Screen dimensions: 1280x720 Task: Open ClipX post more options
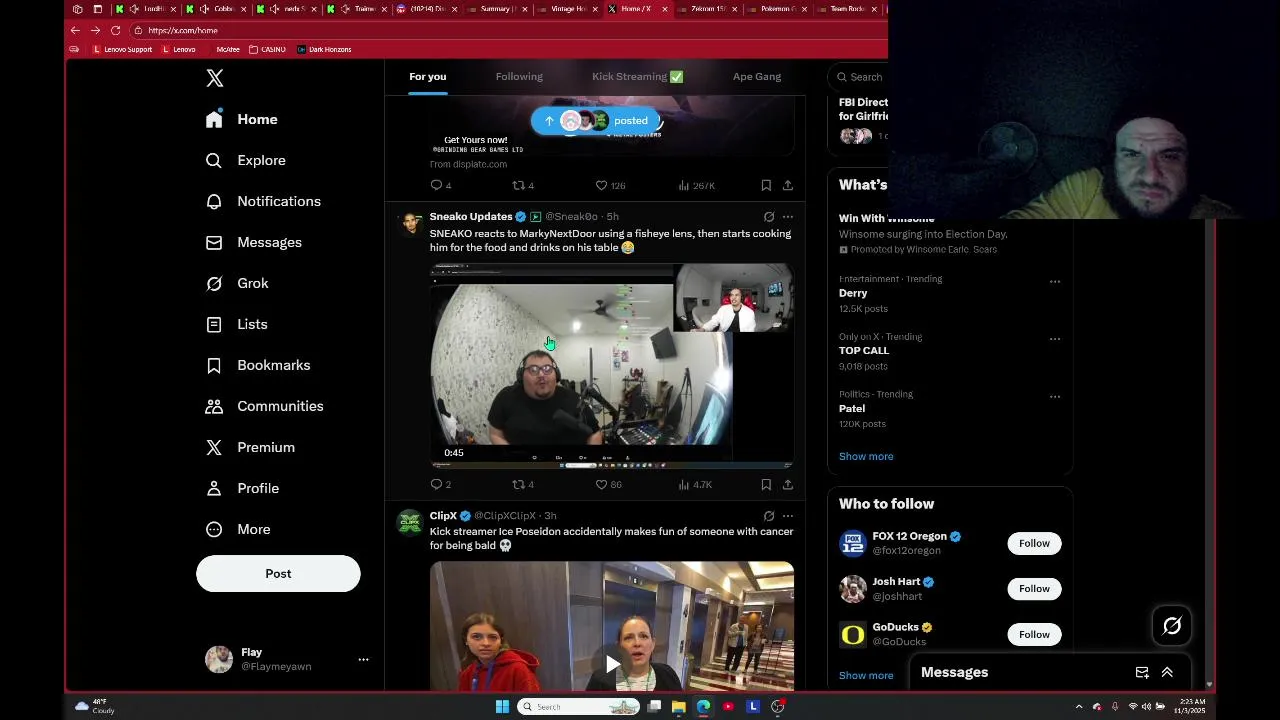(x=788, y=516)
